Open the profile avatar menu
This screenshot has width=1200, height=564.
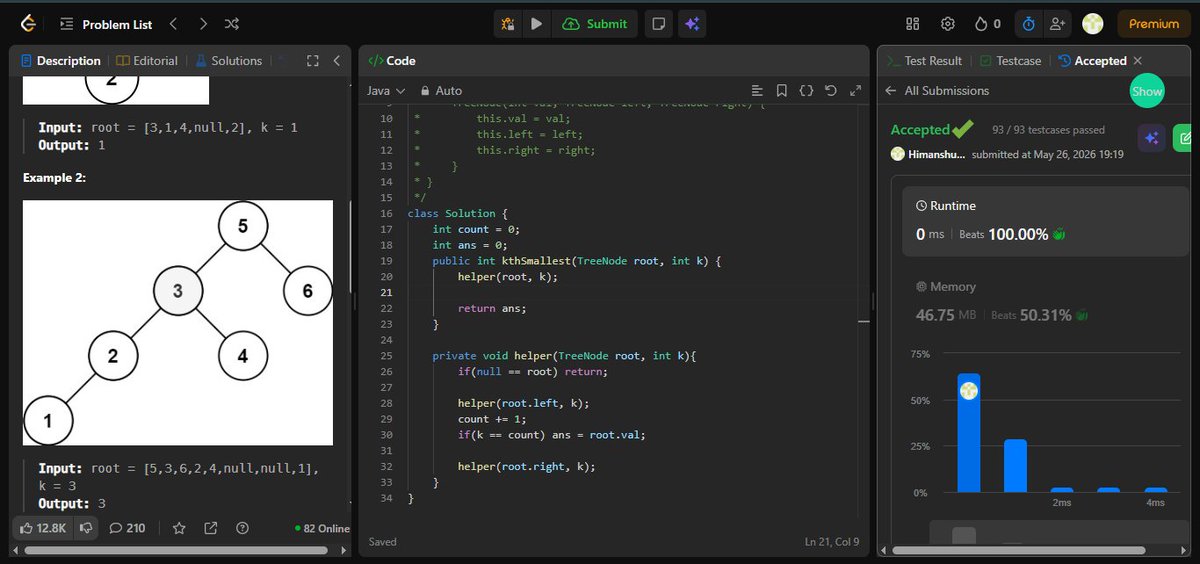(1093, 24)
